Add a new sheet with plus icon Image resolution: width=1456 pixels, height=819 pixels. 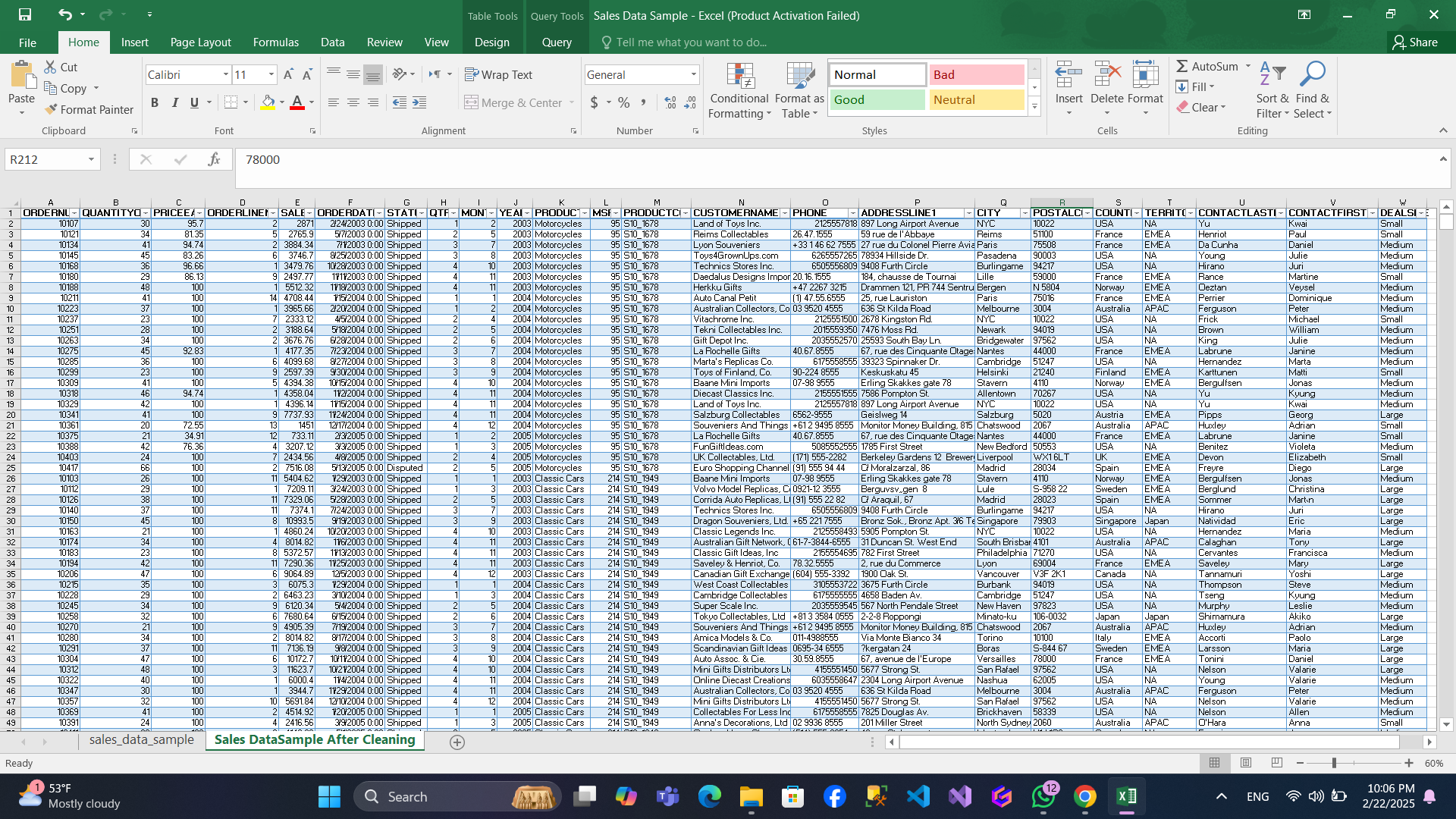coord(457,742)
